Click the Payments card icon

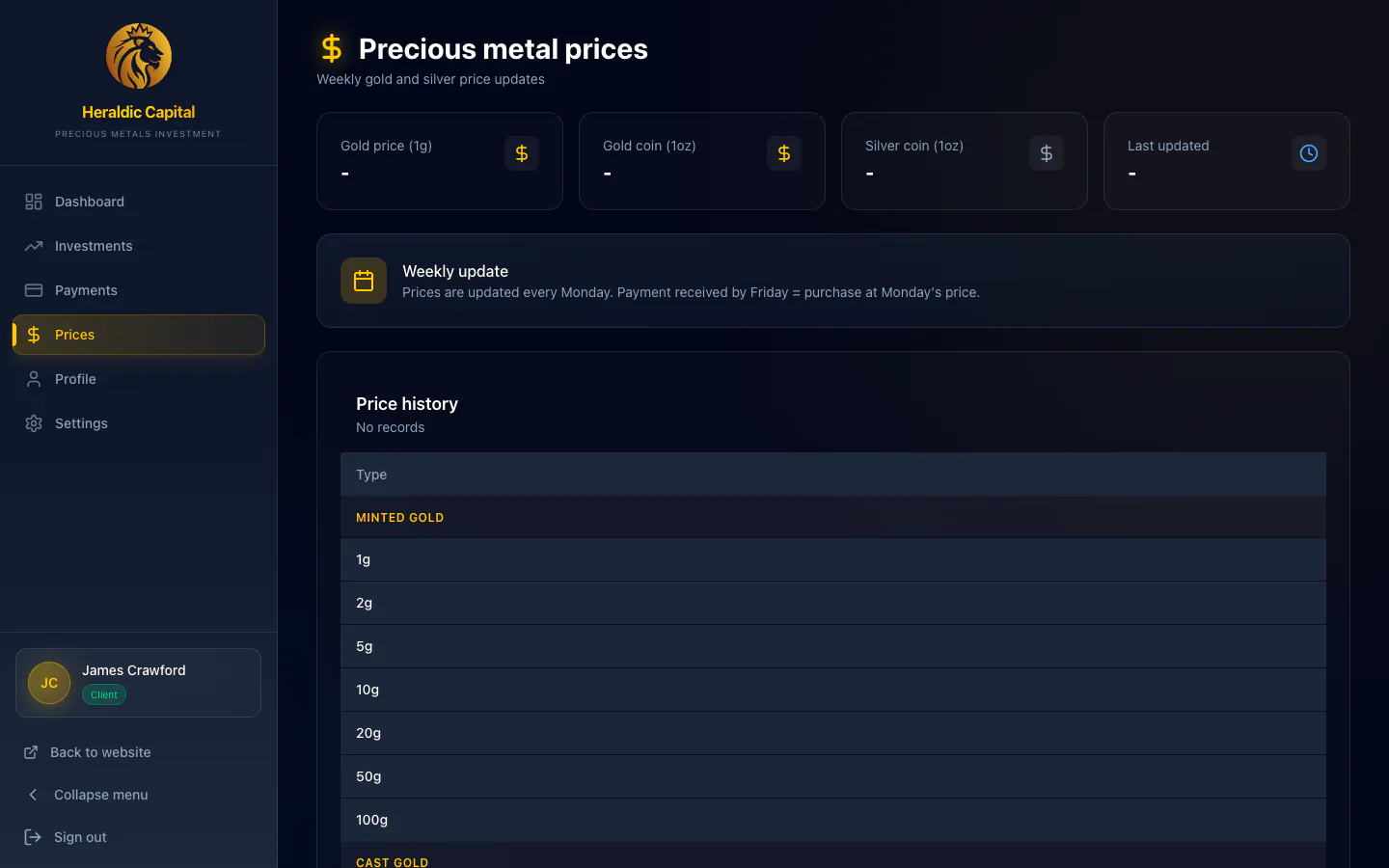pos(33,290)
